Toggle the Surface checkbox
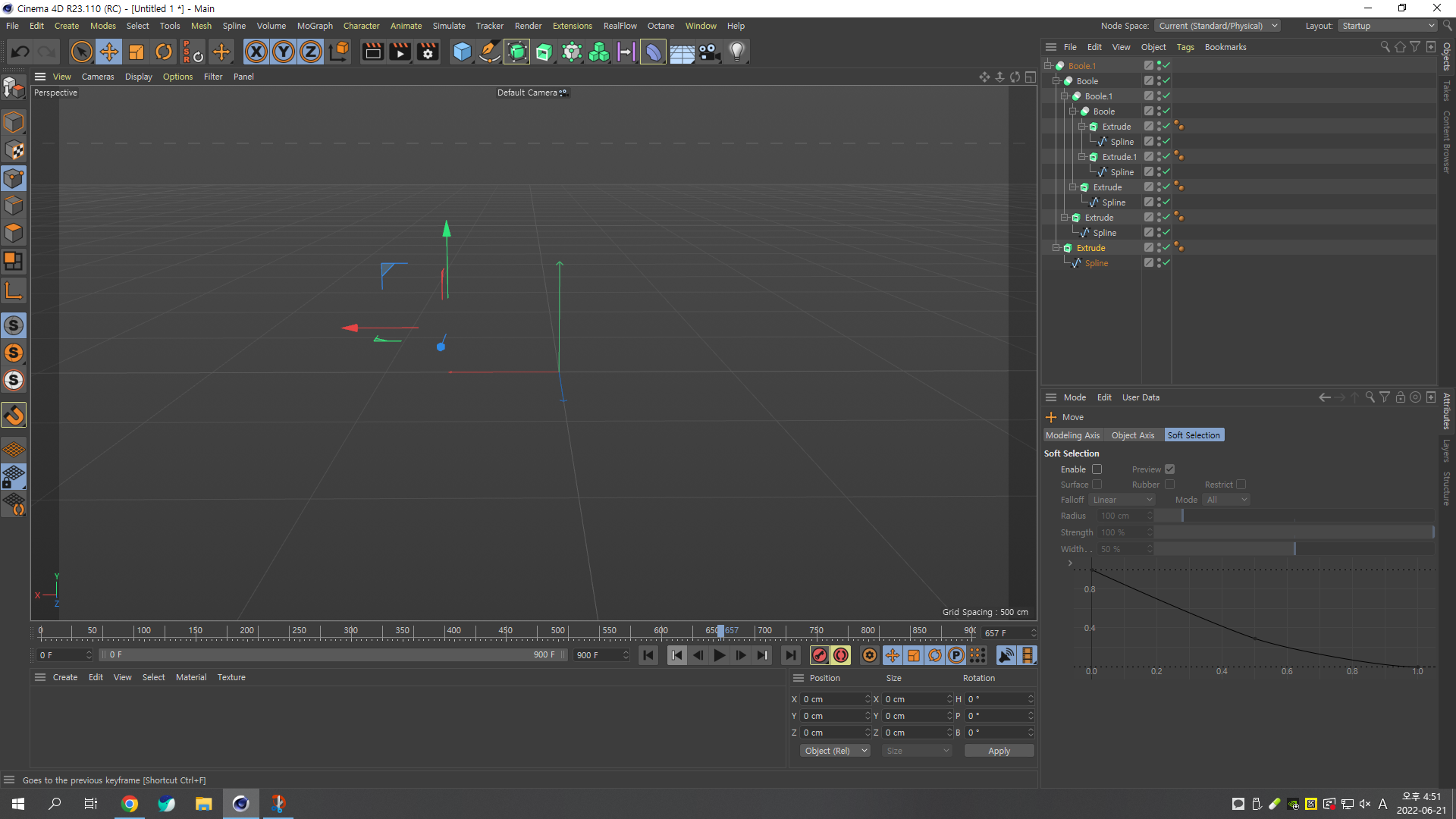Viewport: 1456px width, 819px height. tap(1097, 485)
